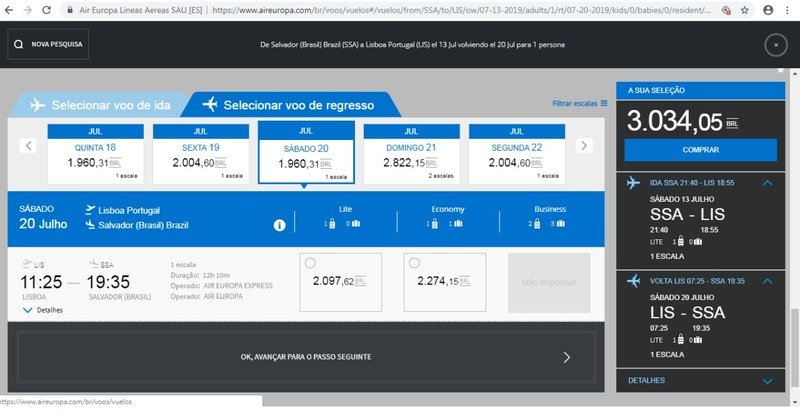Show later dates with right arrow

585,146
